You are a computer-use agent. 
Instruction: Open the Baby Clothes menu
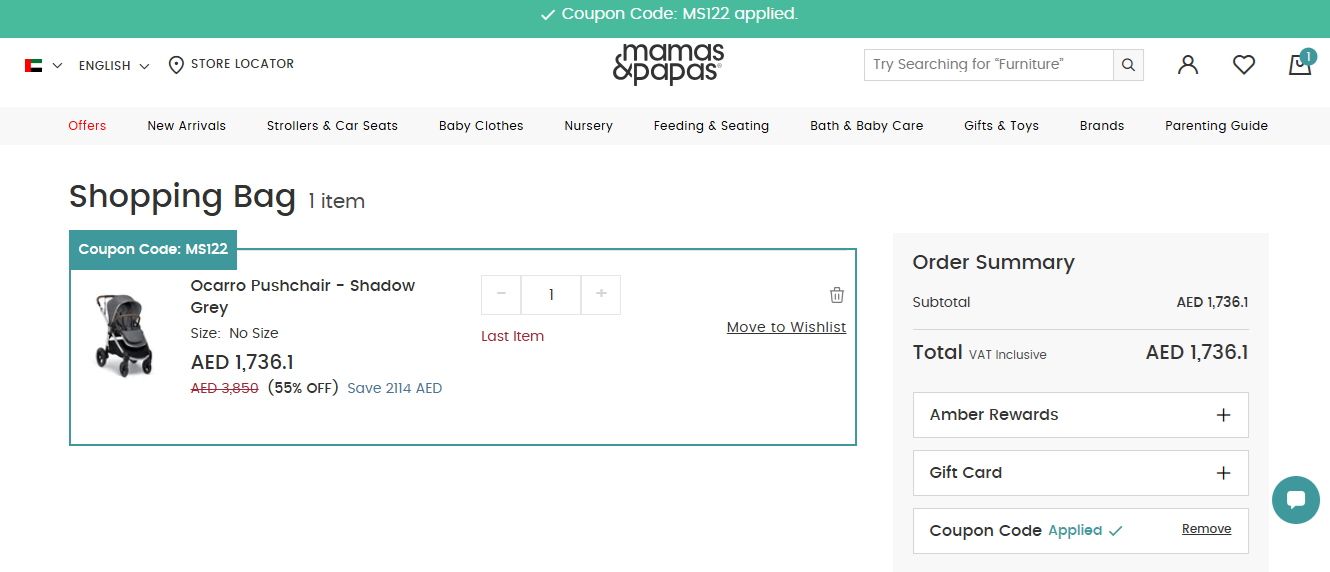pyautogui.click(x=481, y=126)
